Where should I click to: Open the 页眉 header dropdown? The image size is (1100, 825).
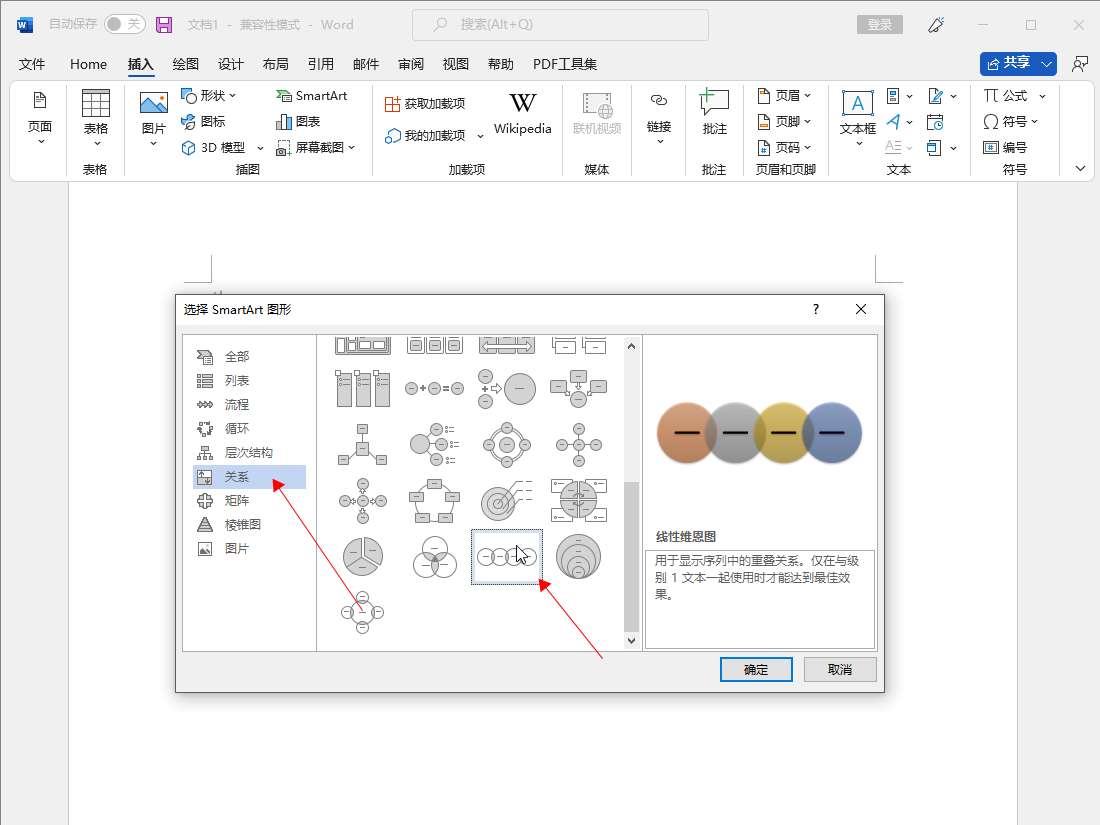tap(784, 95)
